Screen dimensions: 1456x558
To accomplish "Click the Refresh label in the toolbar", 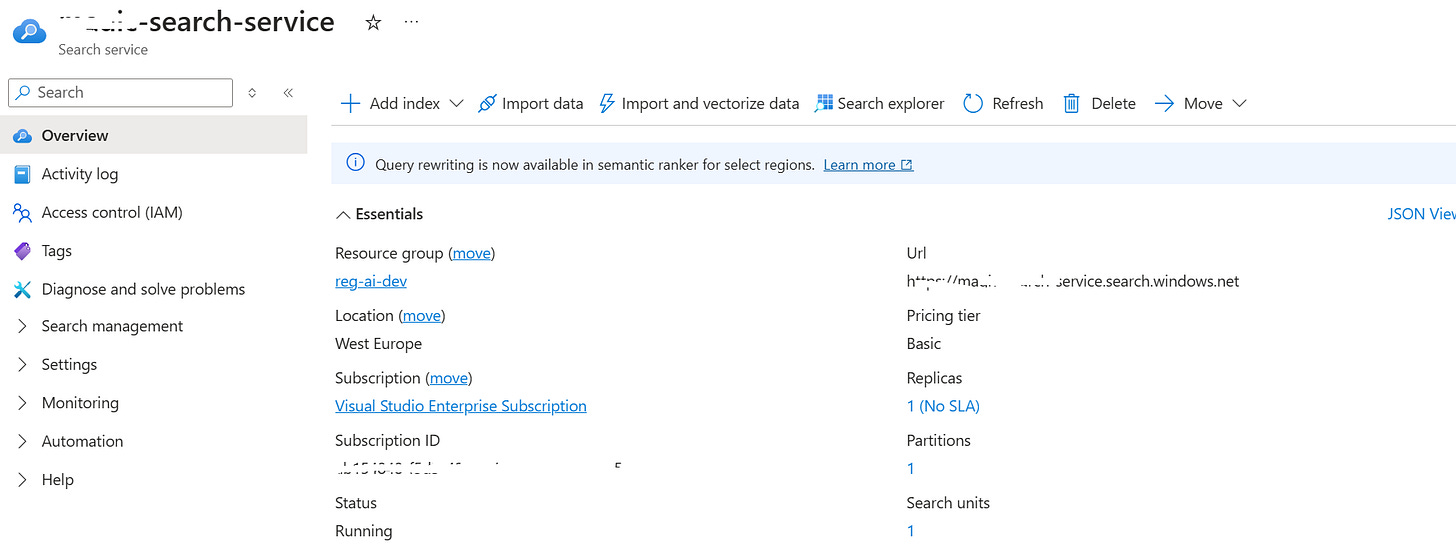I will (1018, 103).
